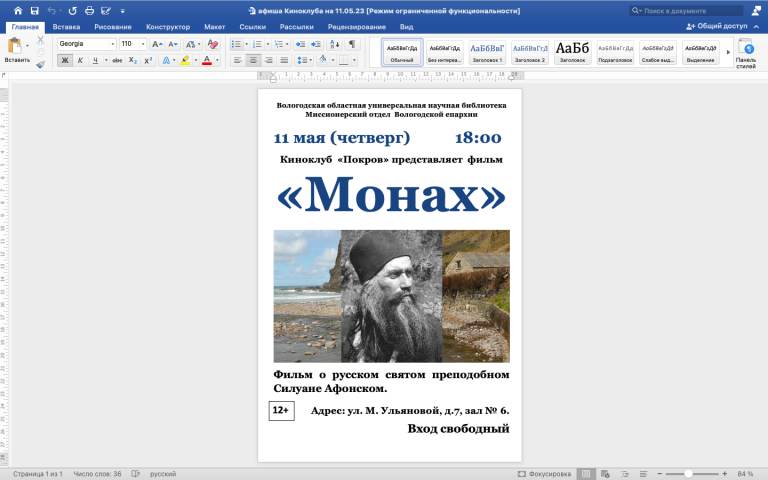
Task: Open the font size 110 dropdown
Action: pos(143,44)
